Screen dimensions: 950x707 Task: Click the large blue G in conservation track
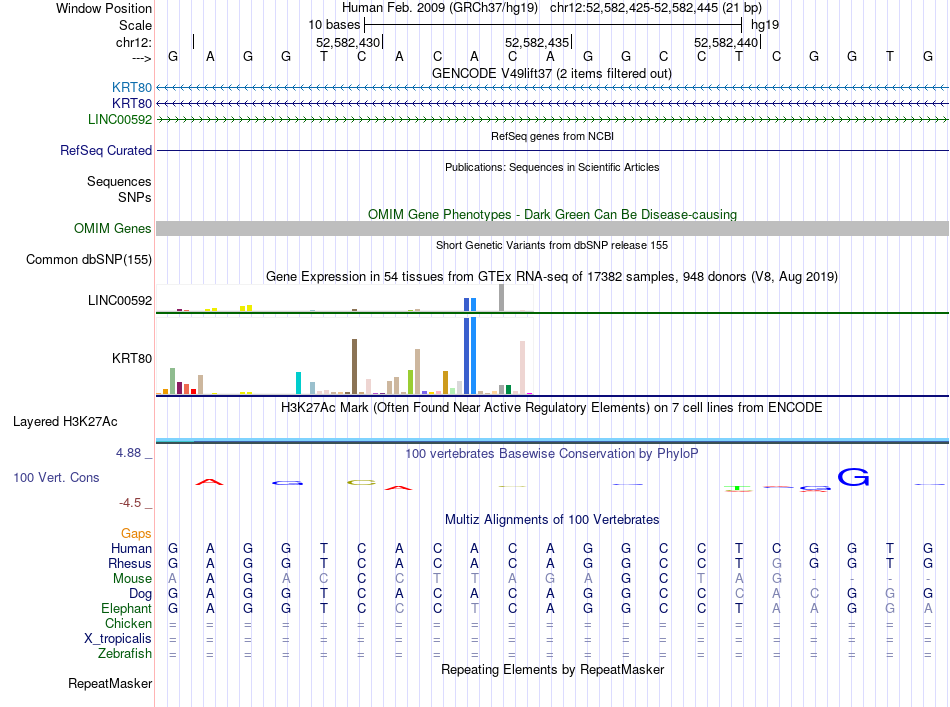point(854,477)
